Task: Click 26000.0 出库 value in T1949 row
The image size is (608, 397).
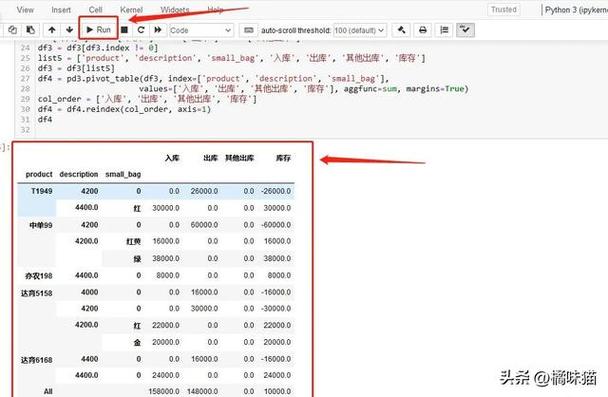Action: [204, 191]
